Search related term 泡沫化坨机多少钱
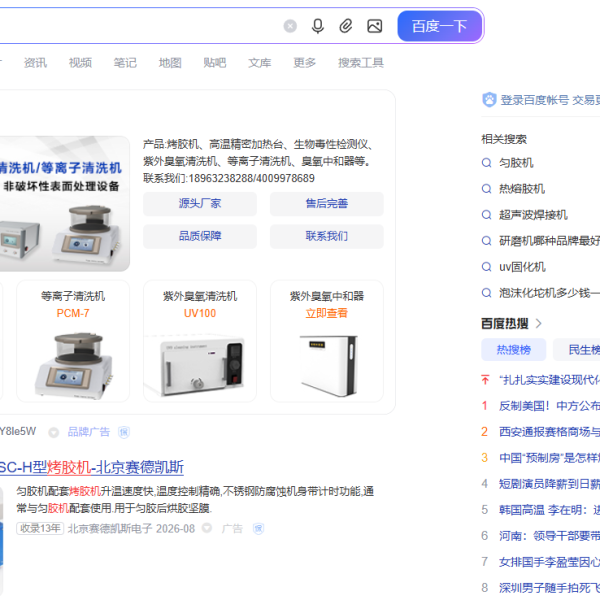Image resolution: width=600 pixels, height=600 pixels. point(549,293)
